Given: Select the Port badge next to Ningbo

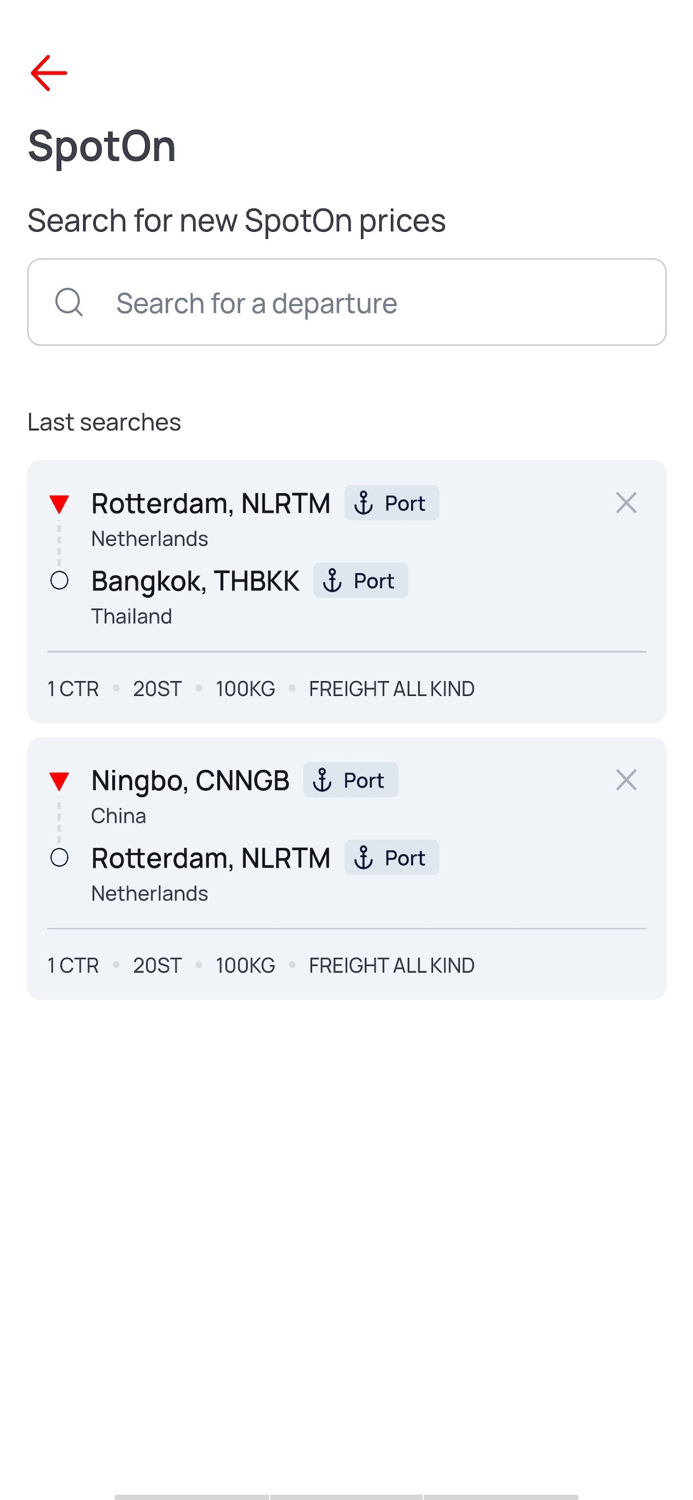Looking at the screenshot, I should pyautogui.click(x=350, y=780).
